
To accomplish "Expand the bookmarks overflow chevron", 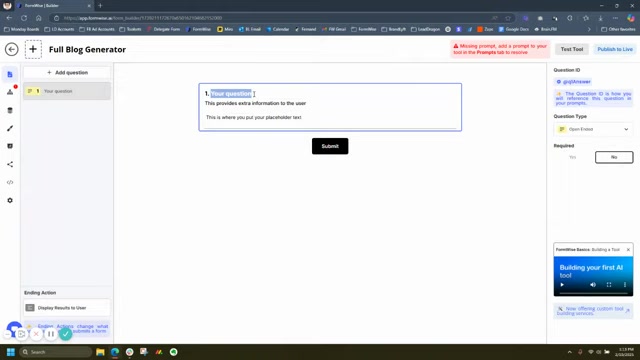I will coord(589,29).
